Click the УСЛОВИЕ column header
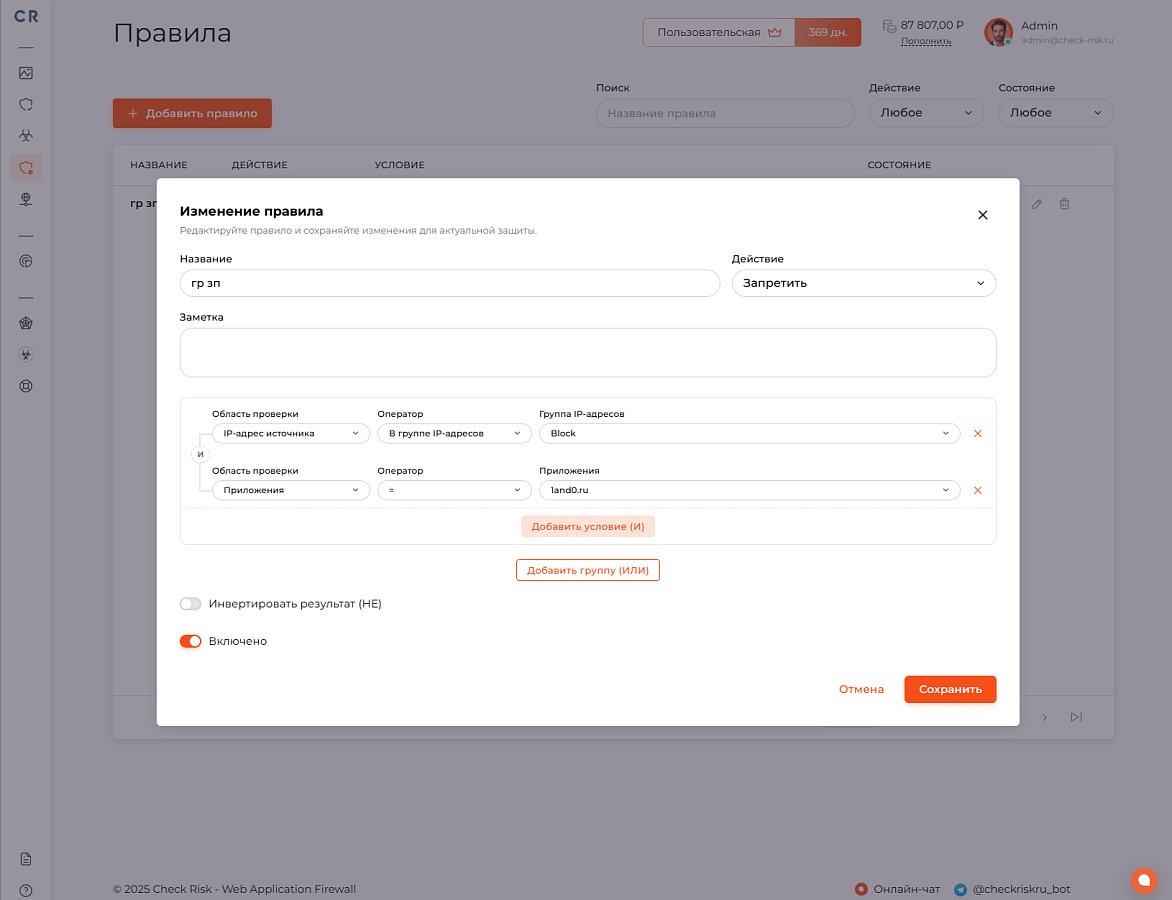Viewport: 1172px width, 900px height. pyautogui.click(x=399, y=164)
